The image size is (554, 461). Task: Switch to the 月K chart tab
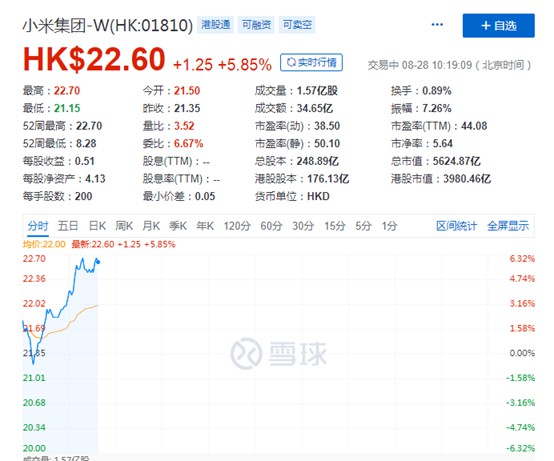click(x=151, y=226)
